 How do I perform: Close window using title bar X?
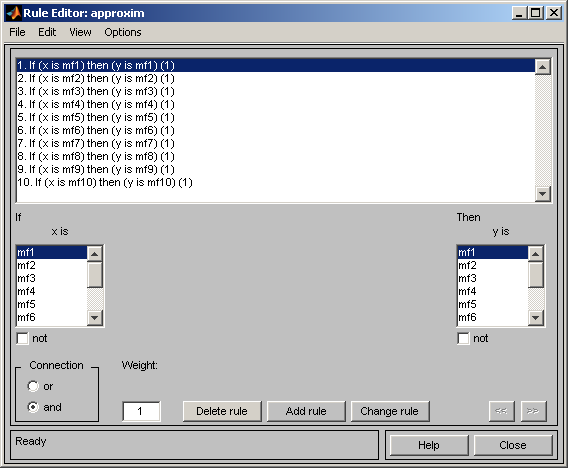(x=554, y=13)
